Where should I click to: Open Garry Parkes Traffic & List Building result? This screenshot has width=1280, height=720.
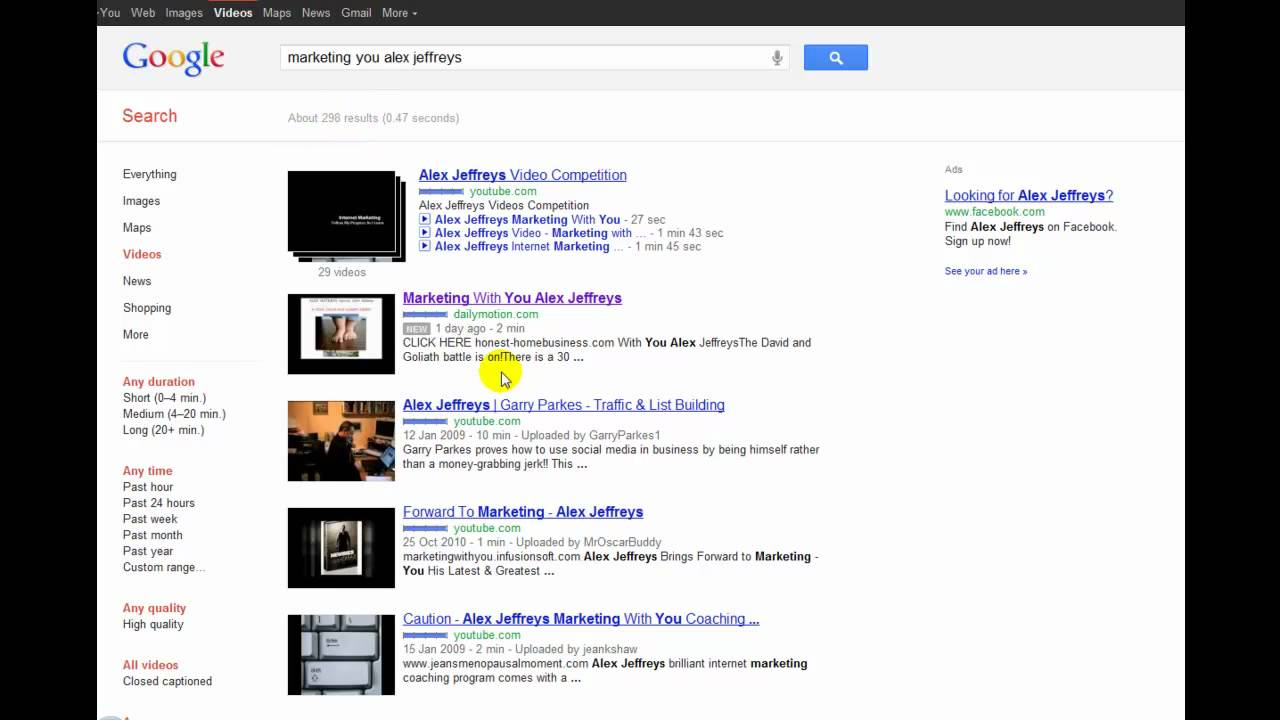(x=563, y=405)
